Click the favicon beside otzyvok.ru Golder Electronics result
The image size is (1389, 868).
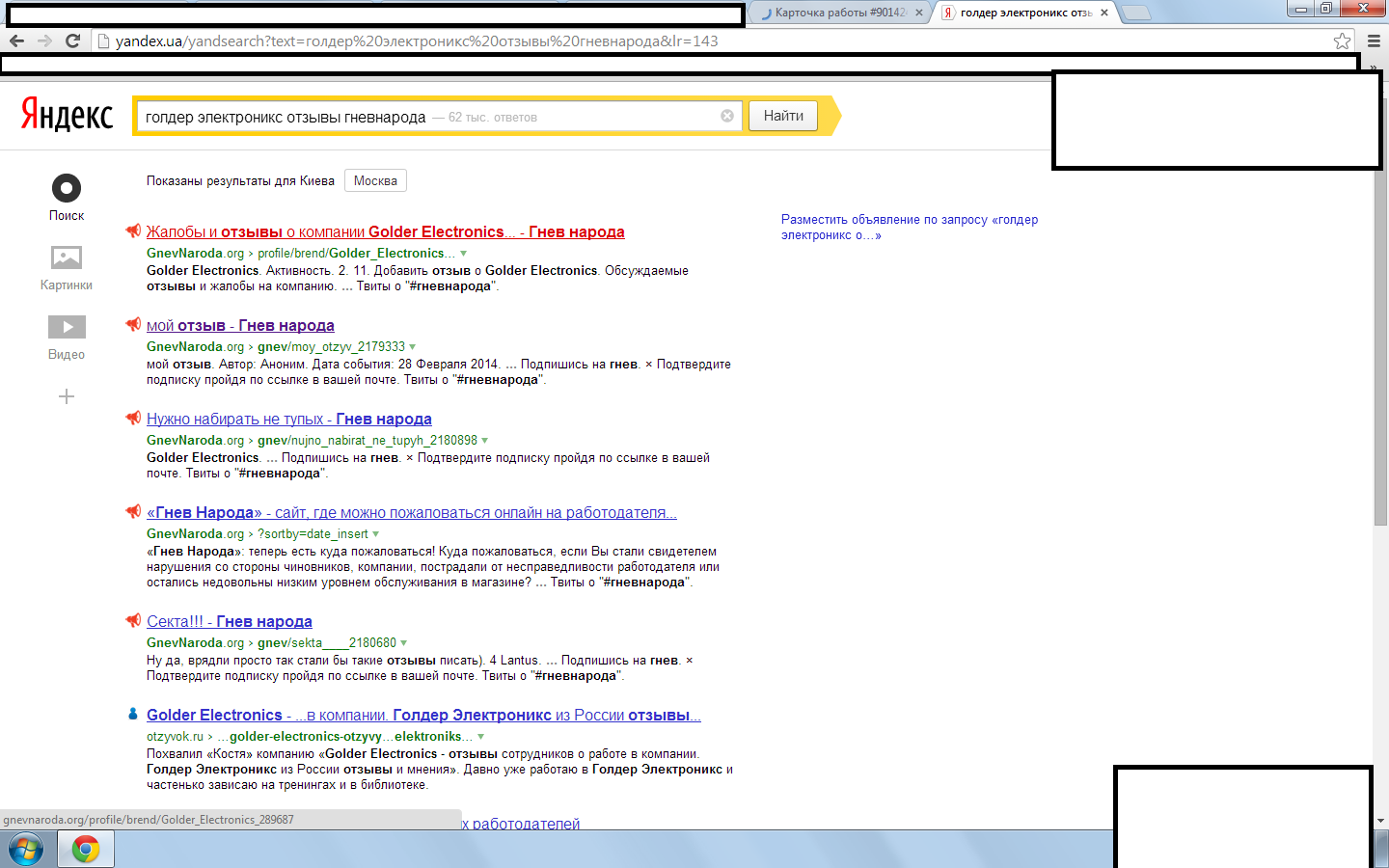pyautogui.click(x=133, y=714)
